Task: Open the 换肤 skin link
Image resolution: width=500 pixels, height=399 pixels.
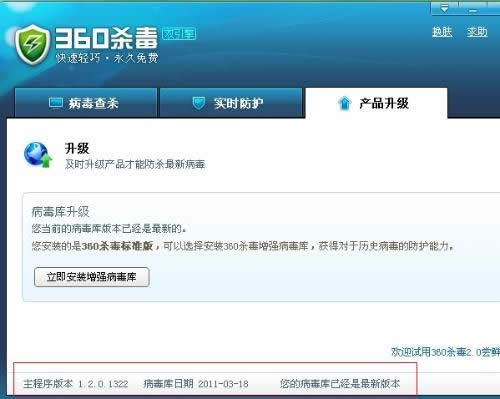Action: (442, 32)
